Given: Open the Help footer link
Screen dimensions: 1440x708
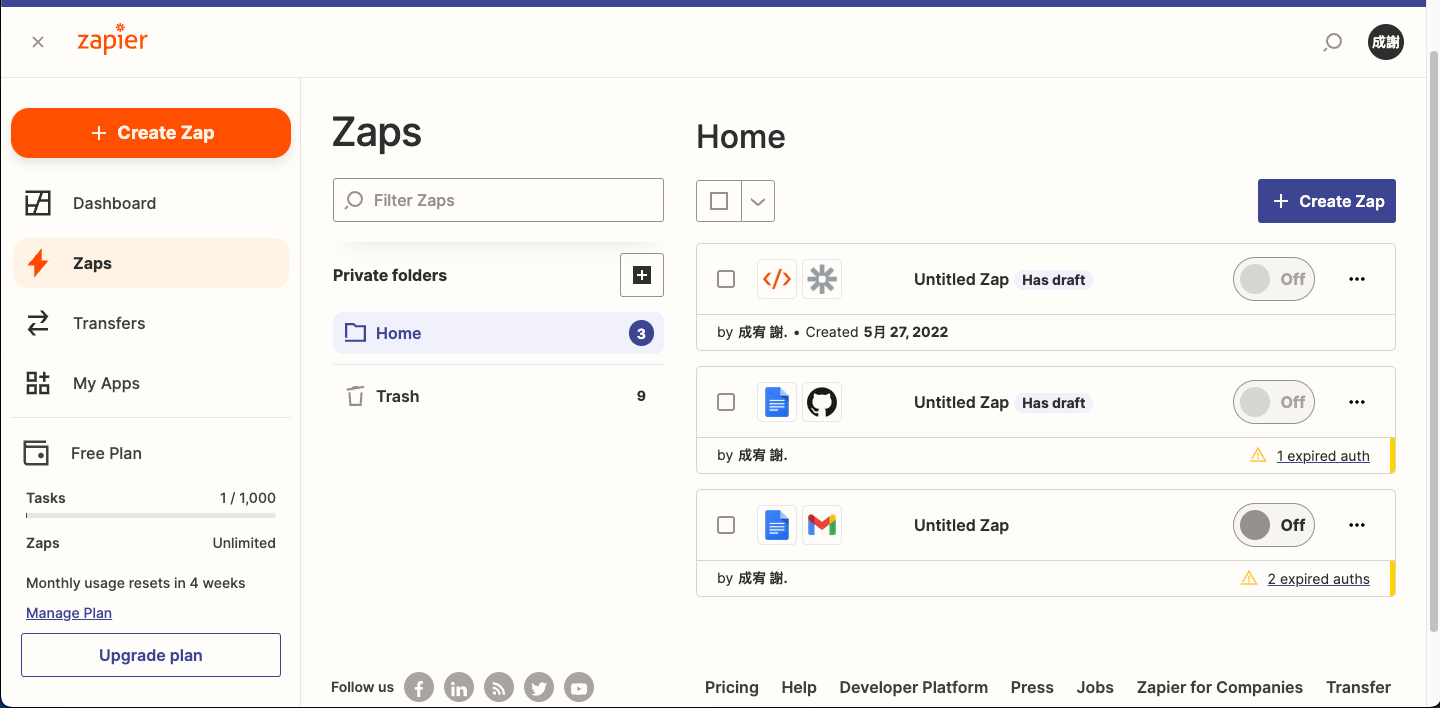Looking at the screenshot, I should (x=799, y=687).
